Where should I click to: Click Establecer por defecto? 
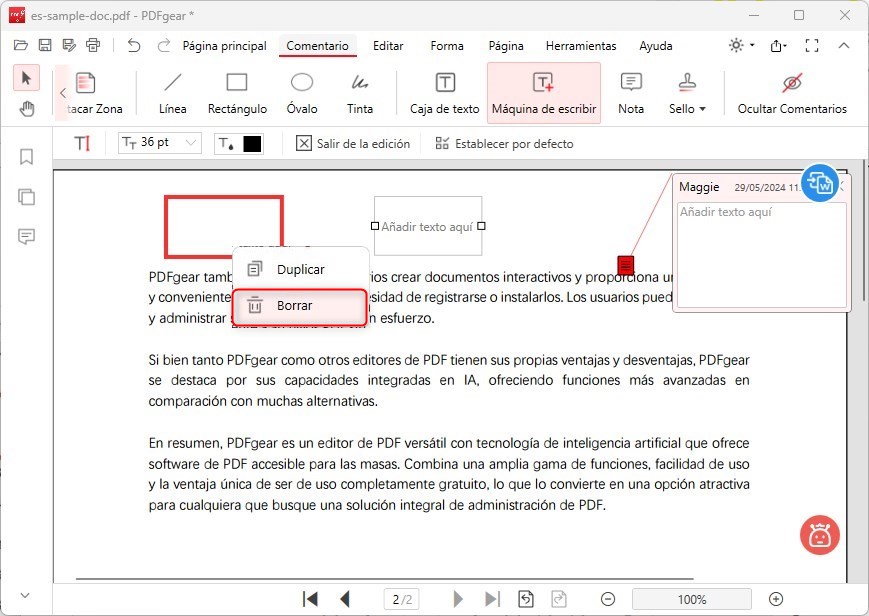[504, 144]
